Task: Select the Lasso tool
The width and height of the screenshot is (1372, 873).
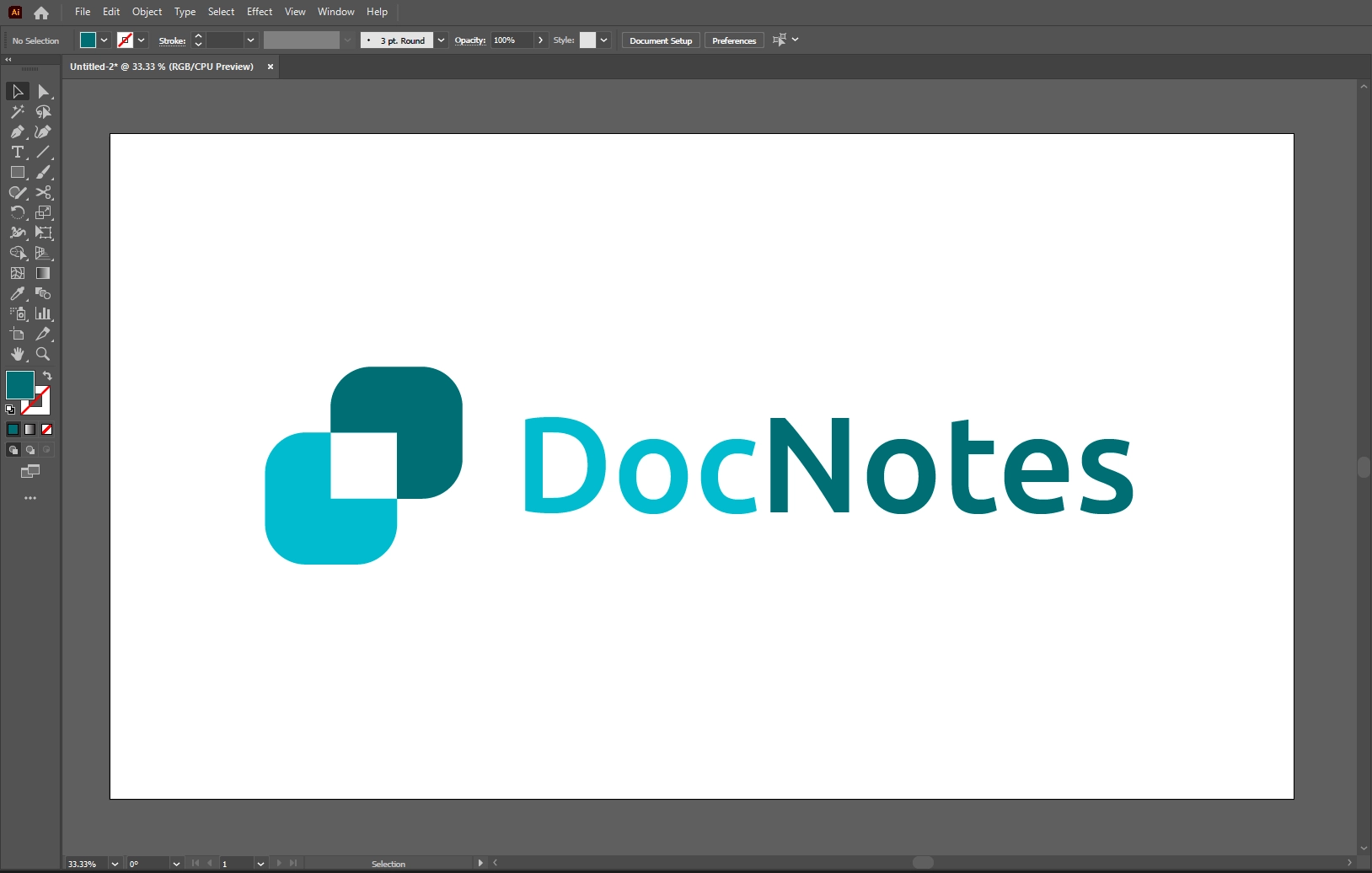Action: coord(43,111)
